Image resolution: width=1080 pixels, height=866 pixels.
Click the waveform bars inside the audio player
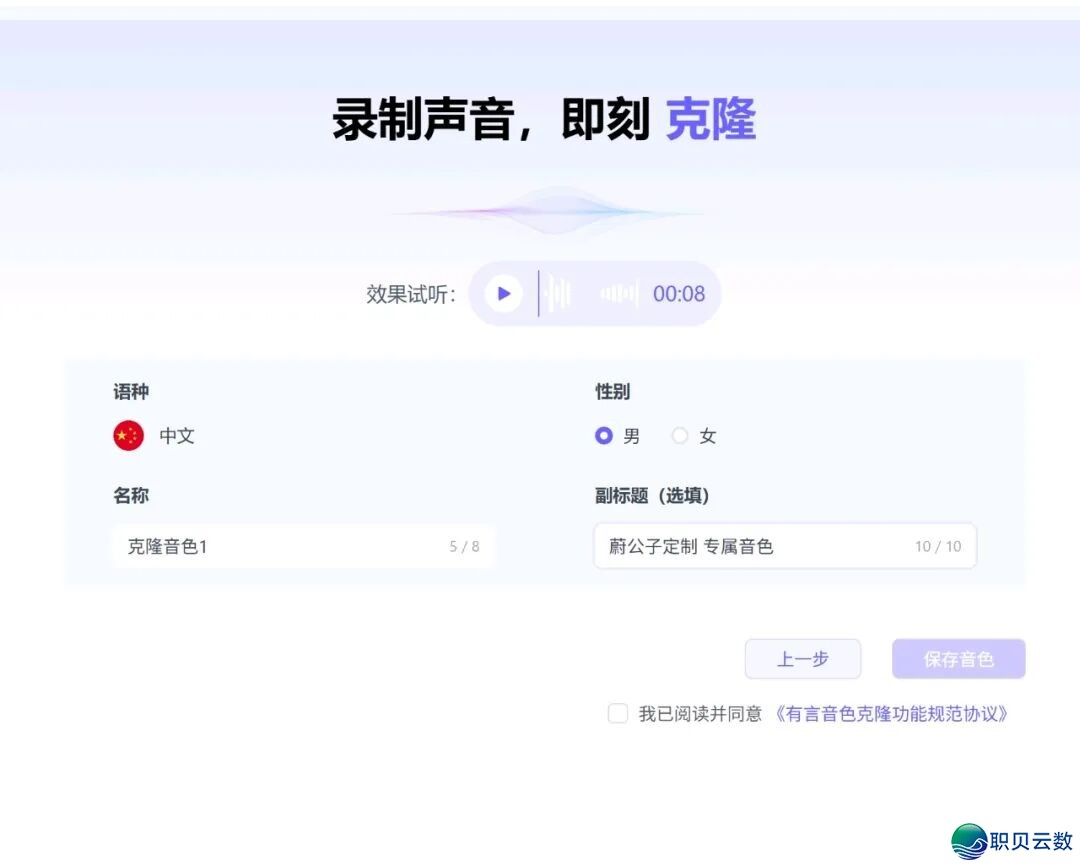[558, 293]
